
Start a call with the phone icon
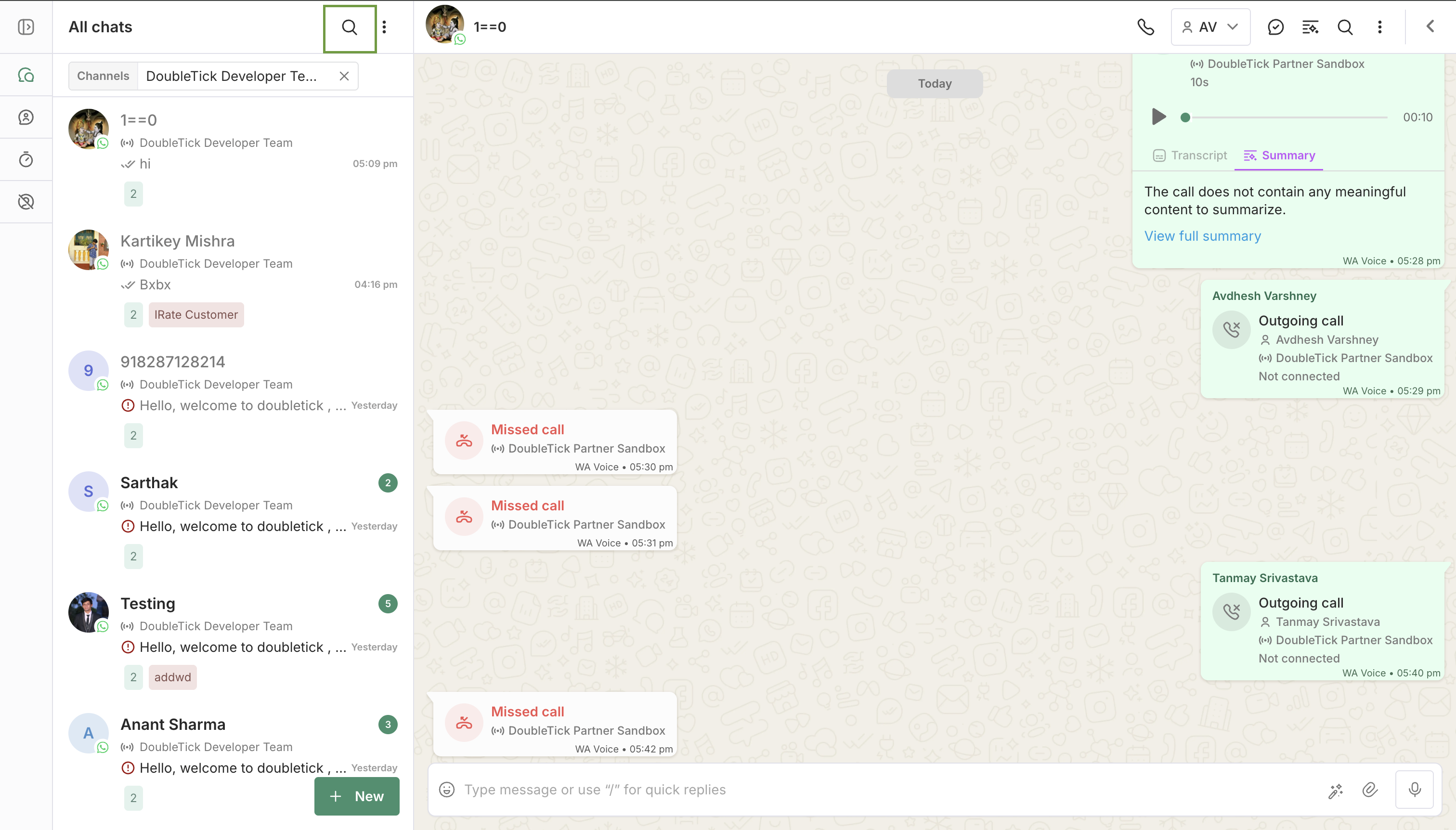pos(1145,27)
